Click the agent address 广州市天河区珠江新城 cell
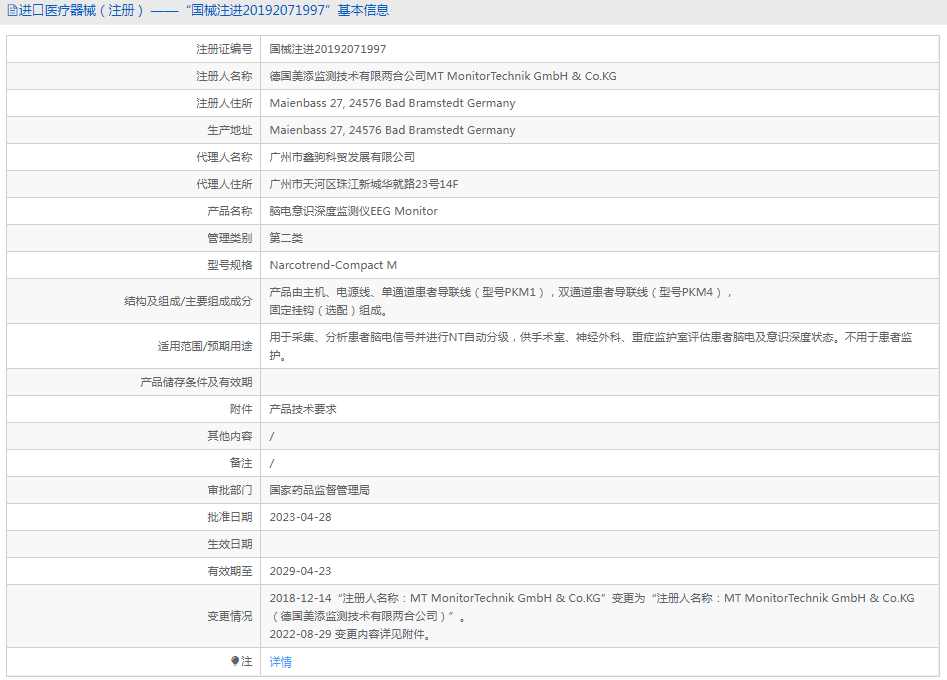Viewport: 947px width, 680px height. click(x=364, y=184)
